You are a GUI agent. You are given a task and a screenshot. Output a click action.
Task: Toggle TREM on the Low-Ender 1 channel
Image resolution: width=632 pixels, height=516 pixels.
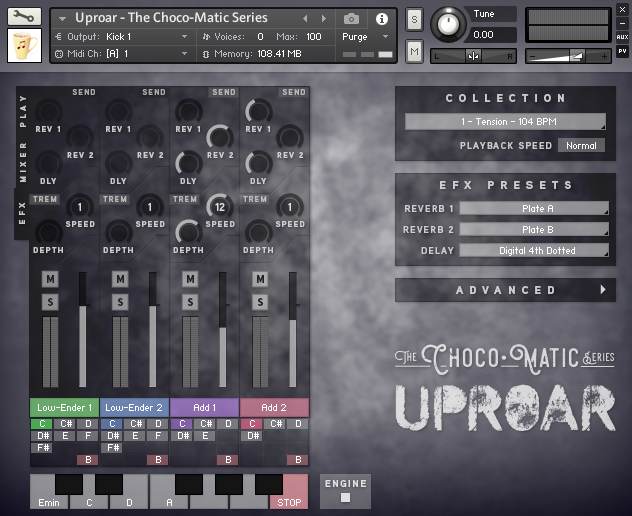45,199
